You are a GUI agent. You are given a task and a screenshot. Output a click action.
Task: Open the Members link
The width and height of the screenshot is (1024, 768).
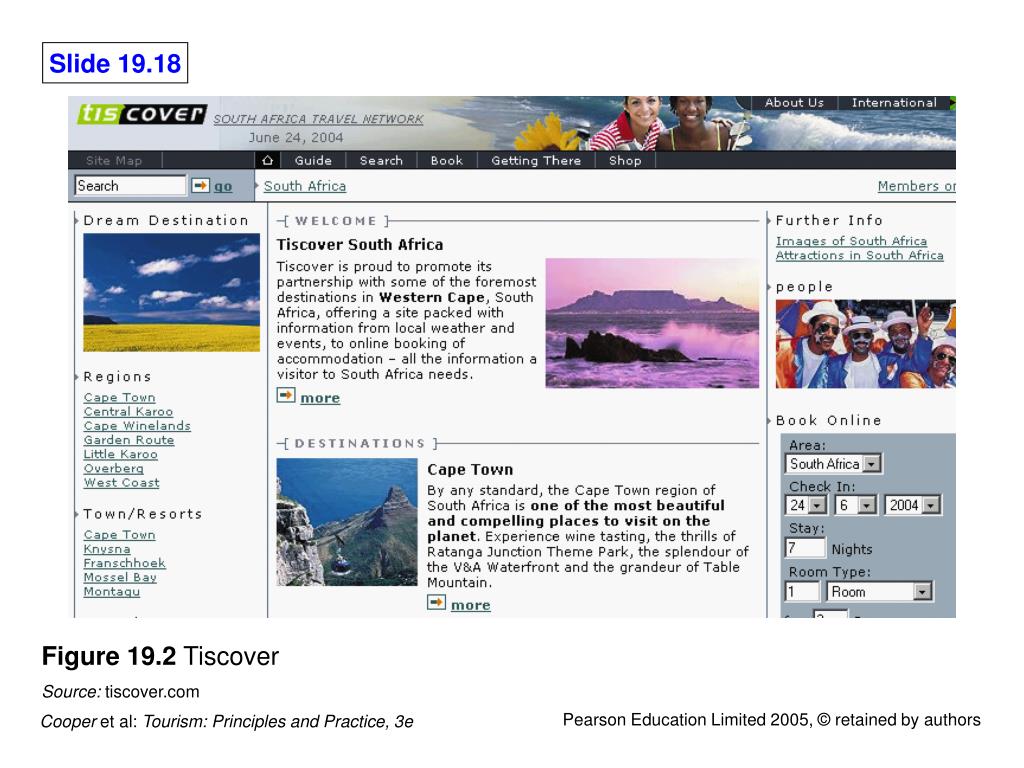916,186
